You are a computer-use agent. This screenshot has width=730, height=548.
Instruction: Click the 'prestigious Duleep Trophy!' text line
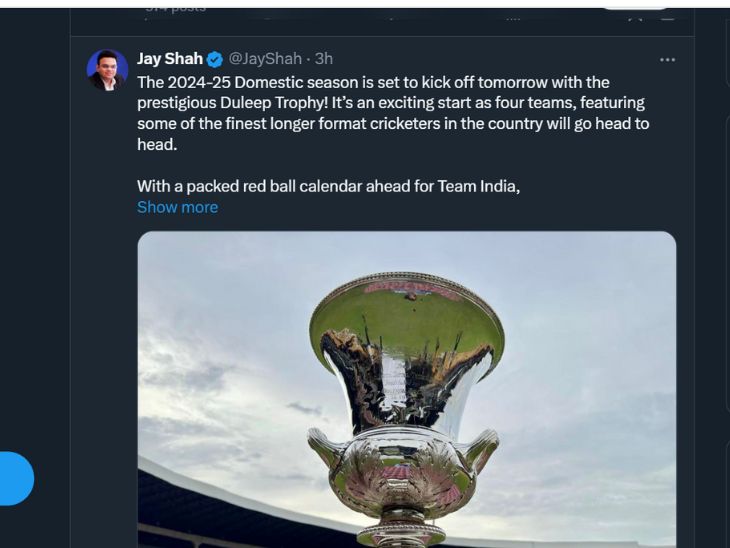[x=390, y=103]
